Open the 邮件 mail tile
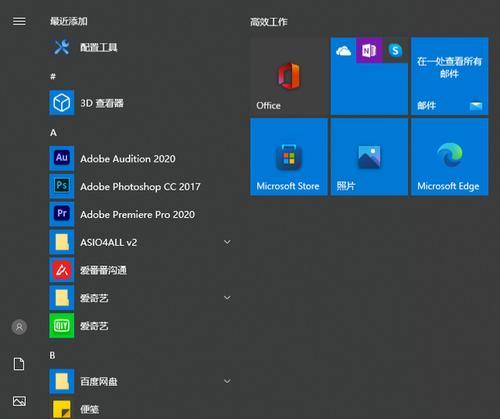This screenshot has height=419, width=500. point(450,76)
